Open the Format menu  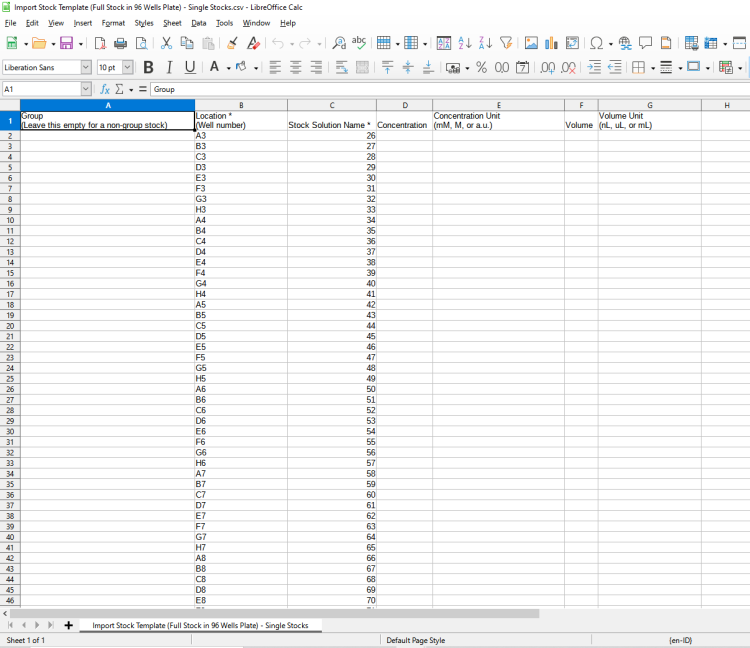click(113, 22)
